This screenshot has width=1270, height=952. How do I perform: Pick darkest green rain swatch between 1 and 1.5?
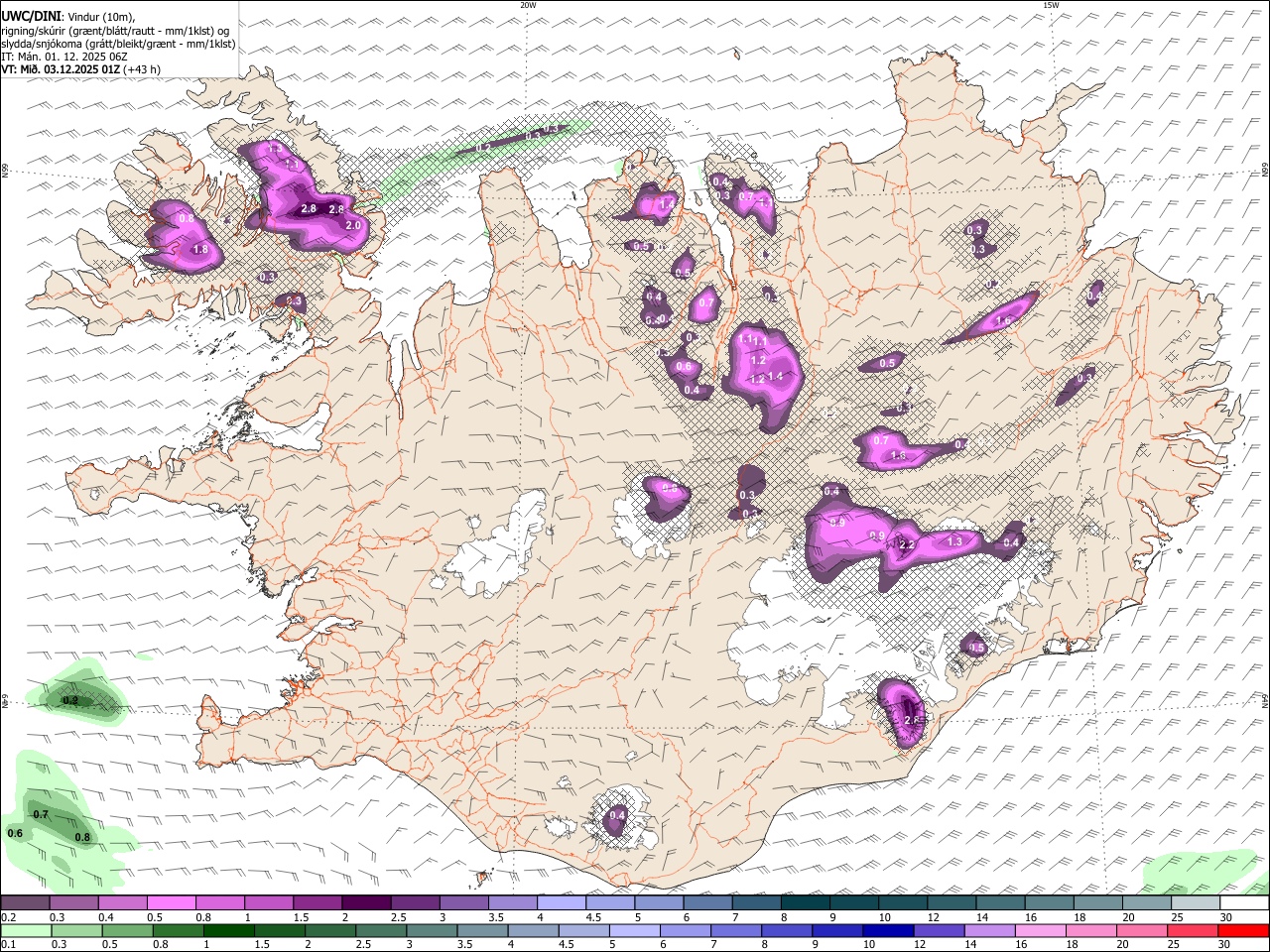[x=228, y=930]
